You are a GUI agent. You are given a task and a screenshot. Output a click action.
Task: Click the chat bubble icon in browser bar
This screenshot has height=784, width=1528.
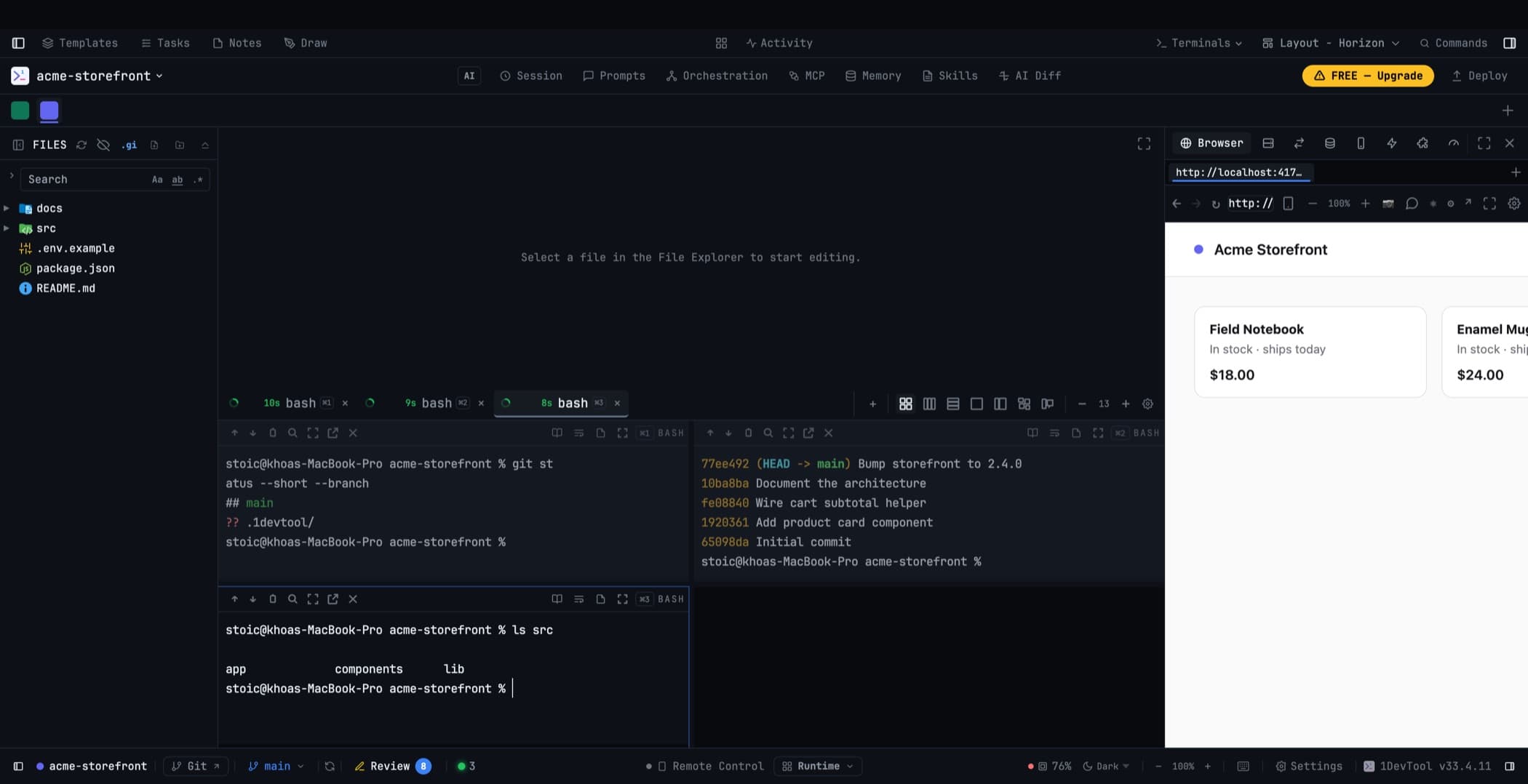1412,204
